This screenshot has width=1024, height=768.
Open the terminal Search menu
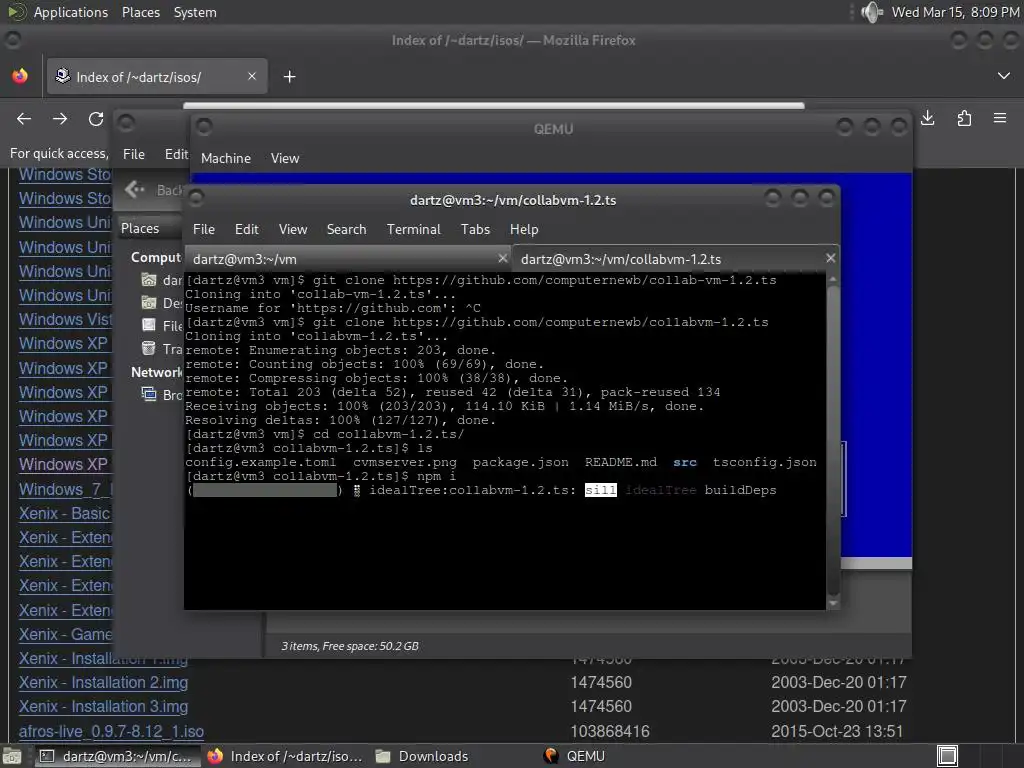[346, 229]
